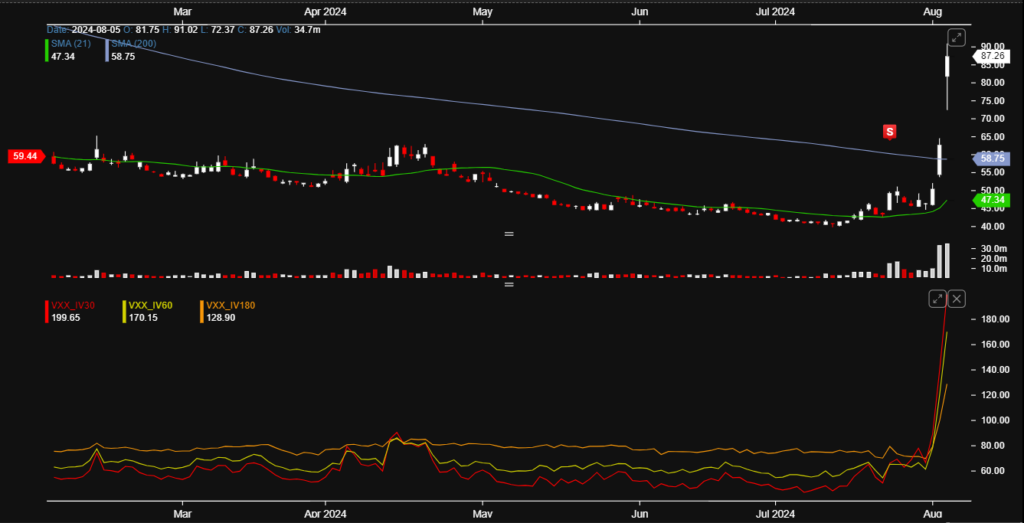Click the tall white August 5 candlestick
The height and width of the screenshot is (523, 1024).
(947, 67)
